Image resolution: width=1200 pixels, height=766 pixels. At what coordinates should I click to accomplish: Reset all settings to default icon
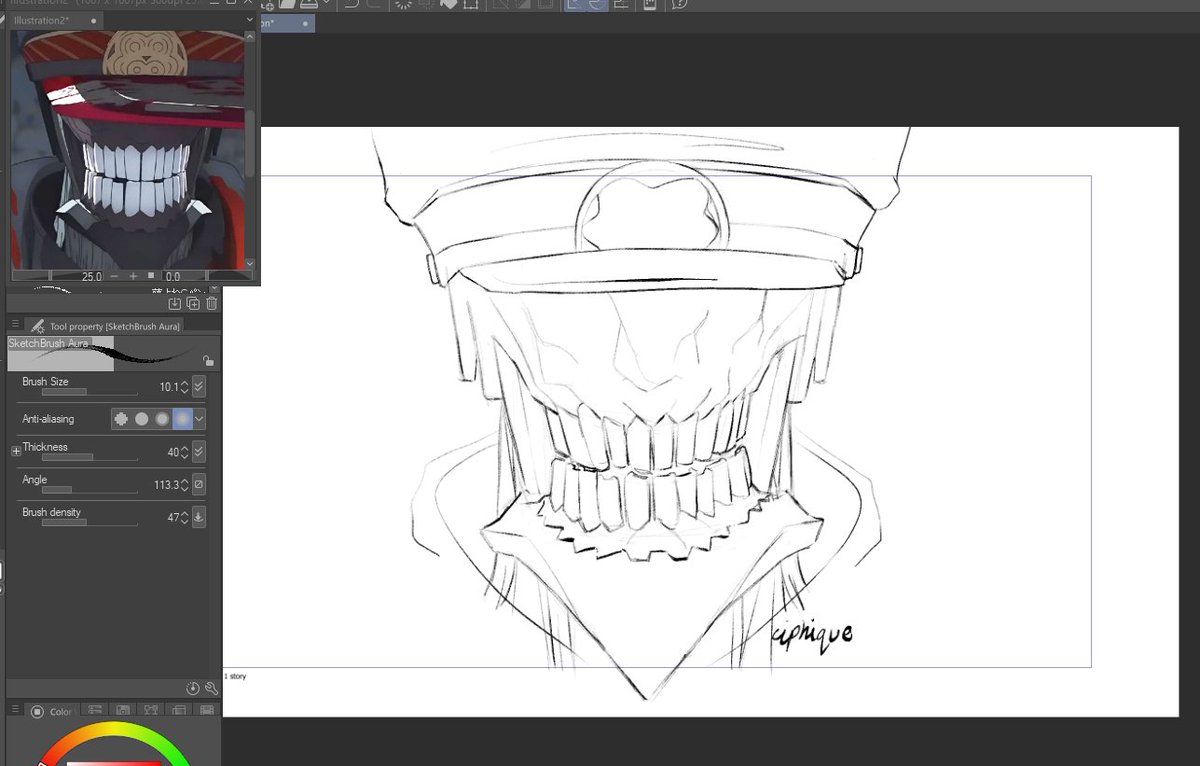[194, 688]
